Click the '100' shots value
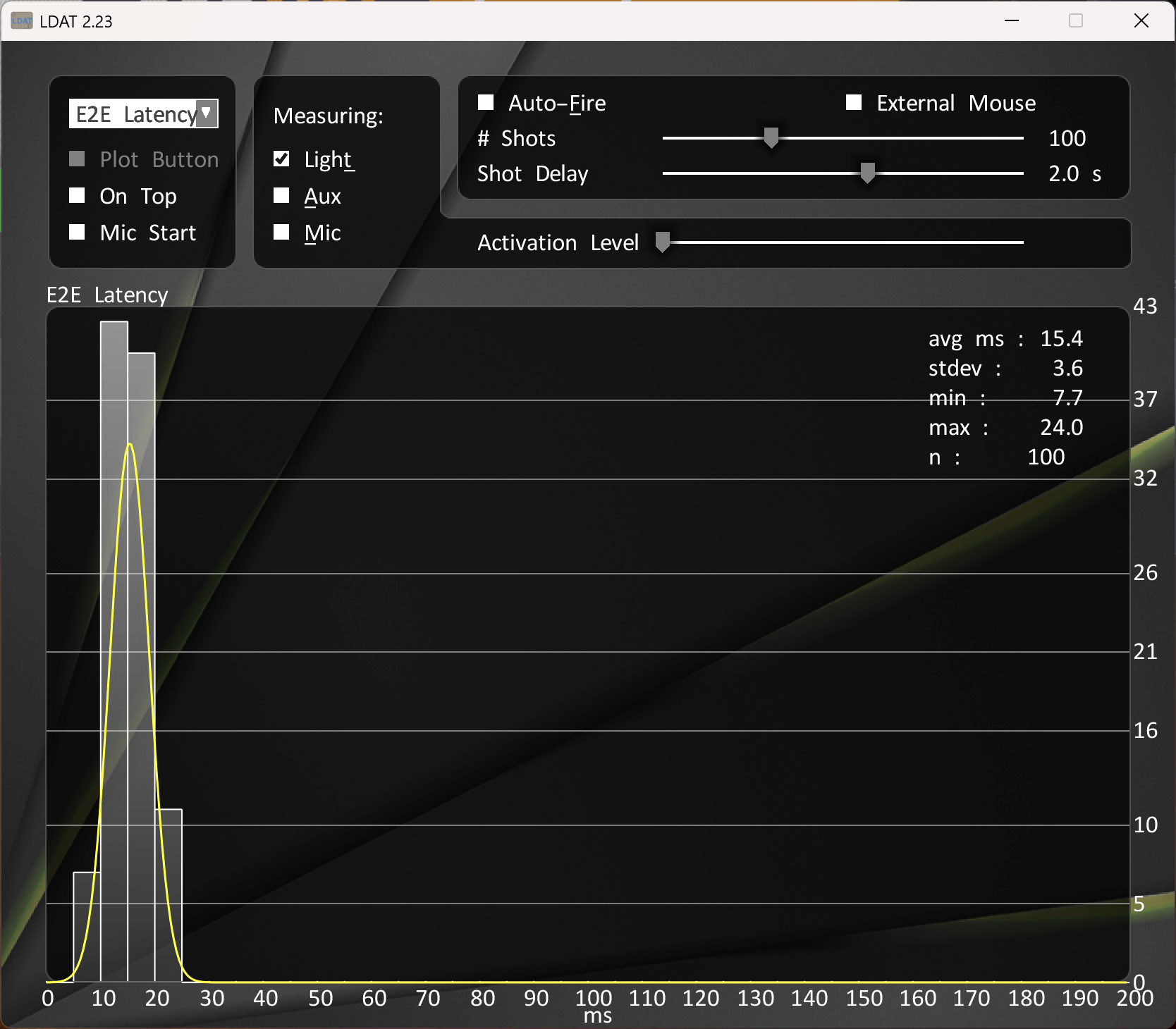This screenshot has height=1029, width=1176. point(1067,138)
